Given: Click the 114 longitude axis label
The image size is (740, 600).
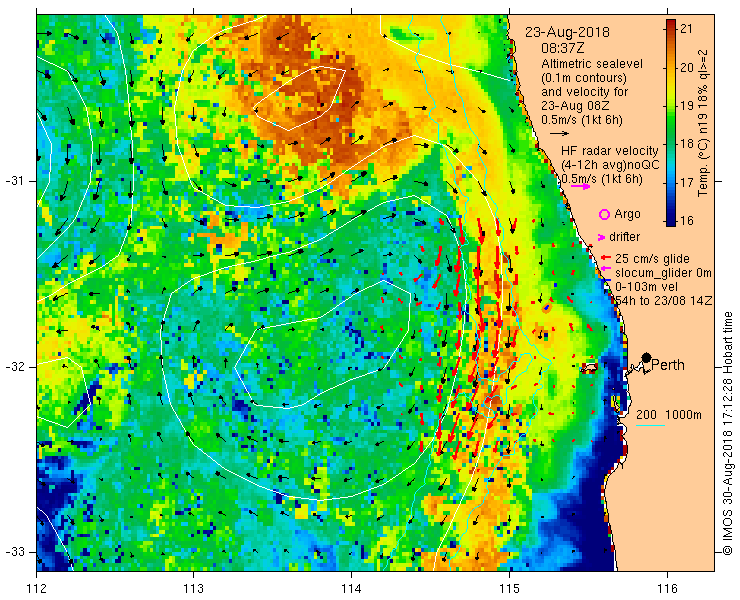Looking at the screenshot, I should pyautogui.click(x=351, y=589).
